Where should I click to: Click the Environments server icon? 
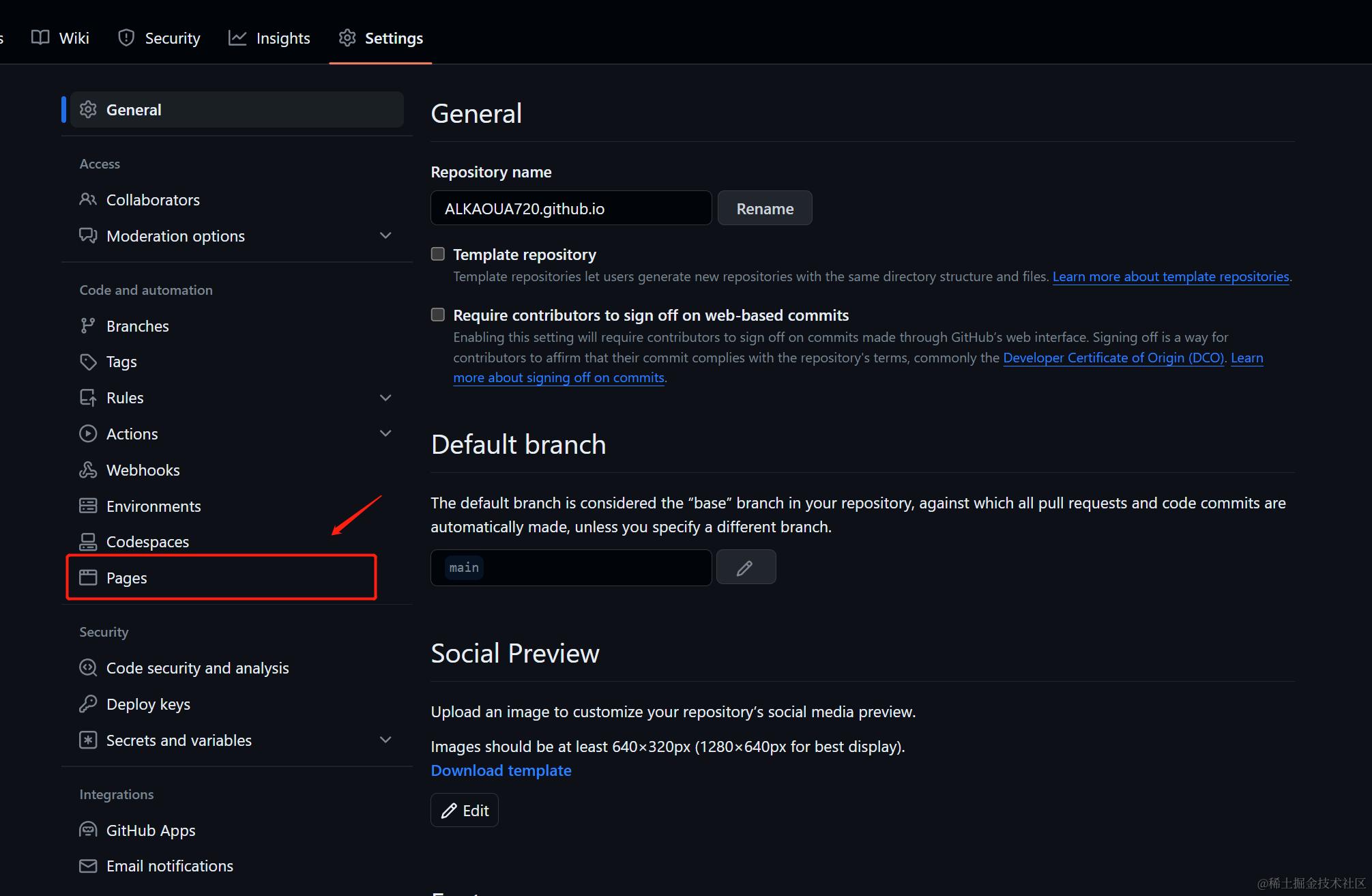pos(88,506)
